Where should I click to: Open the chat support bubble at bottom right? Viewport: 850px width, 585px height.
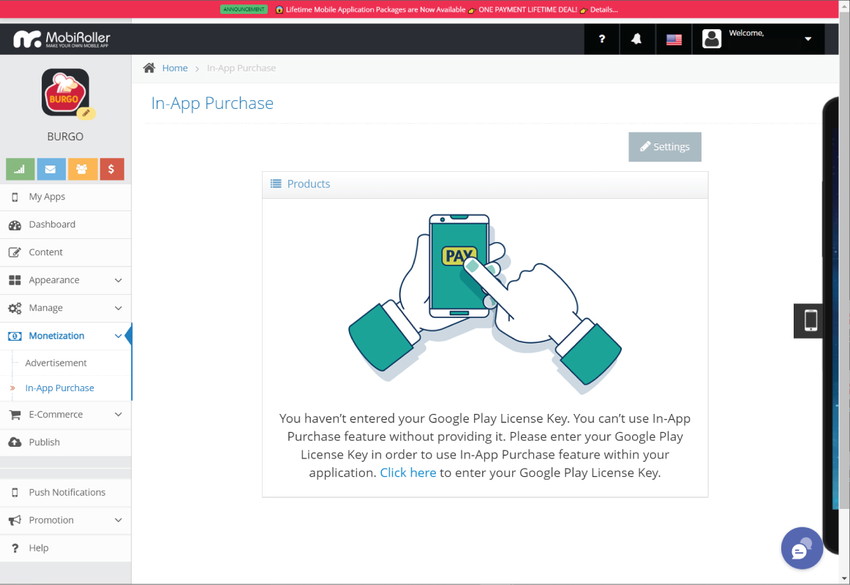[x=801, y=548]
